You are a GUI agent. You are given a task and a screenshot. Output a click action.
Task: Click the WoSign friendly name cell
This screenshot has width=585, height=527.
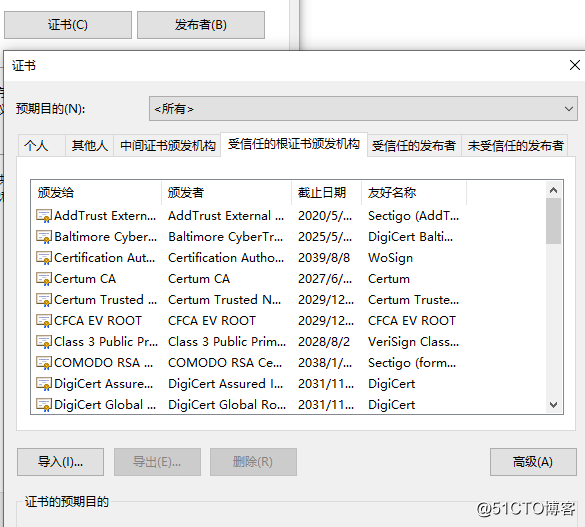tap(390, 258)
